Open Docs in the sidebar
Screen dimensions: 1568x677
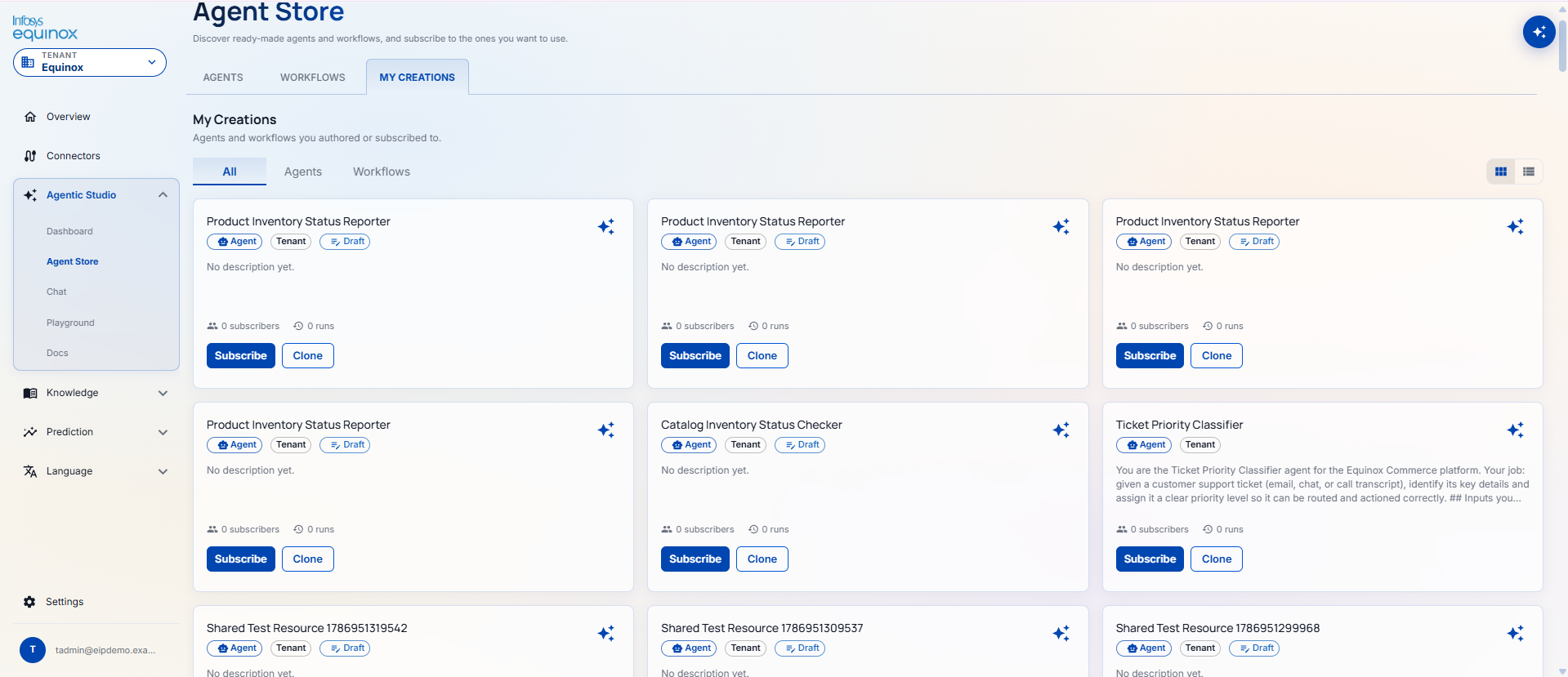pyautogui.click(x=57, y=353)
